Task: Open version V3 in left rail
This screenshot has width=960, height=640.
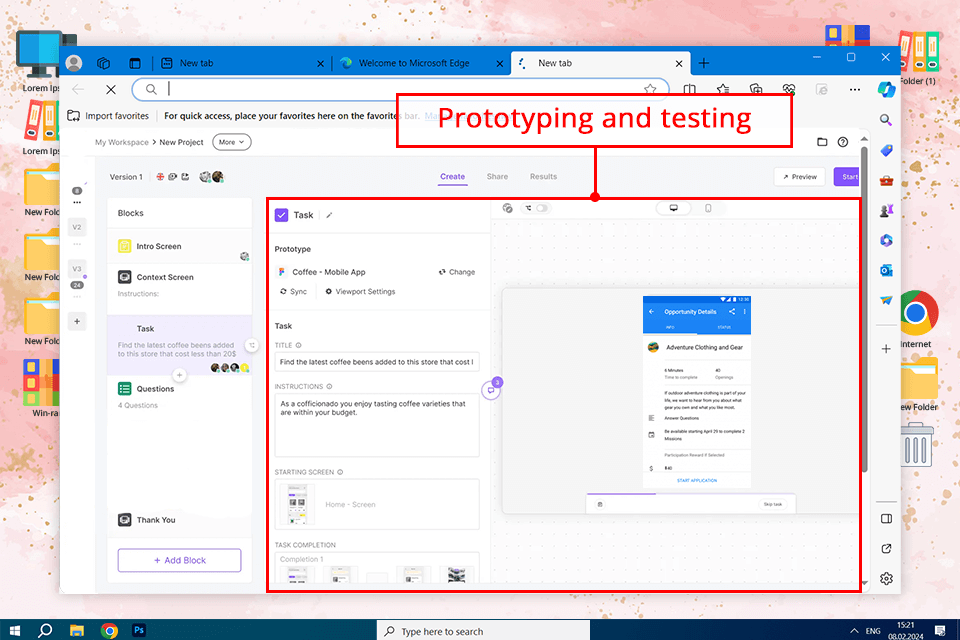Action: pos(77,269)
